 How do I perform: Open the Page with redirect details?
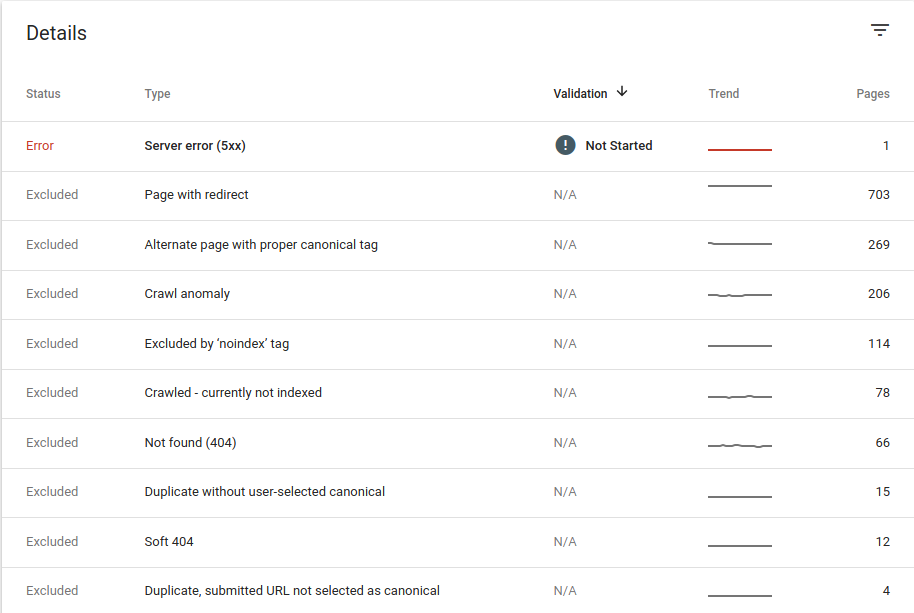(194, 194)
